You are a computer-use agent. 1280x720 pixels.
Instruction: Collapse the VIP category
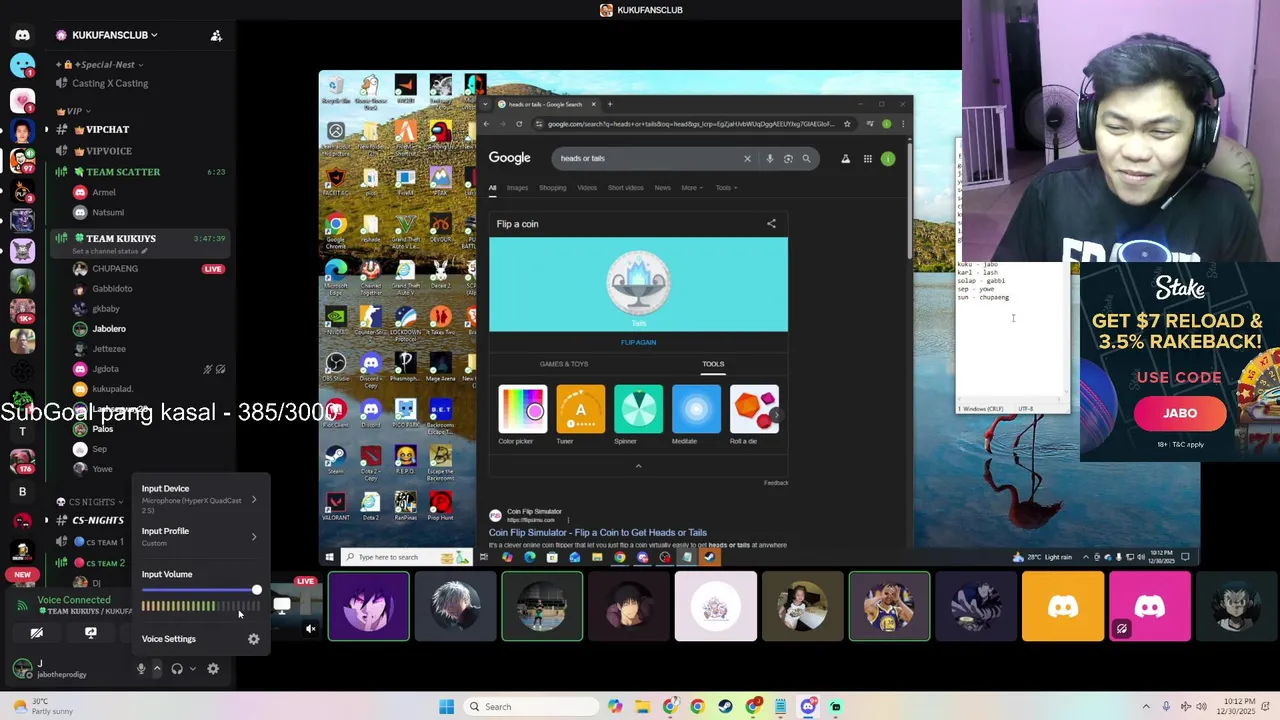(x=74, y=111)
